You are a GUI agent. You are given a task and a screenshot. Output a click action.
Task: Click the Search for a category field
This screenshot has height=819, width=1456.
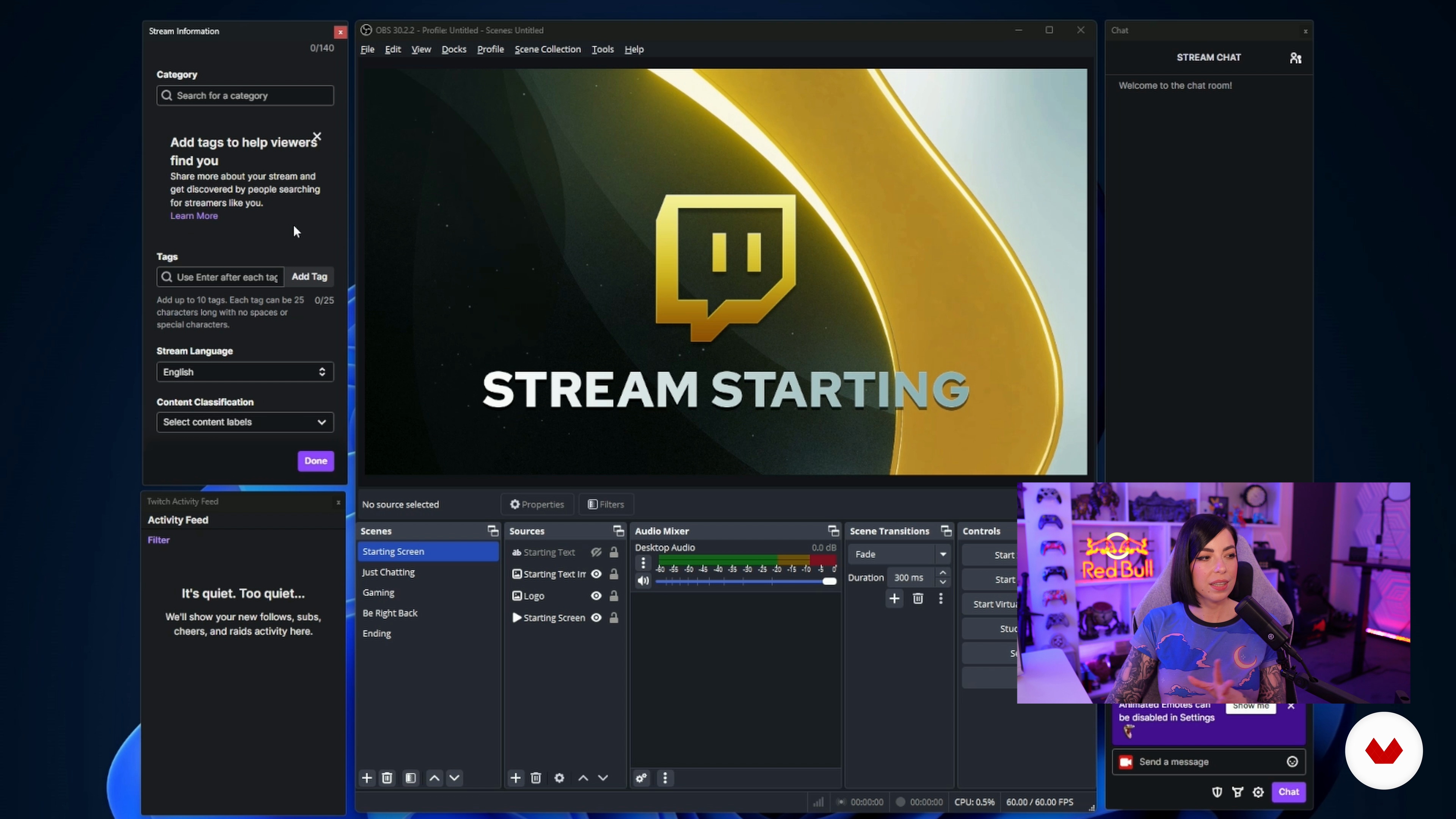tap(245, 96)
